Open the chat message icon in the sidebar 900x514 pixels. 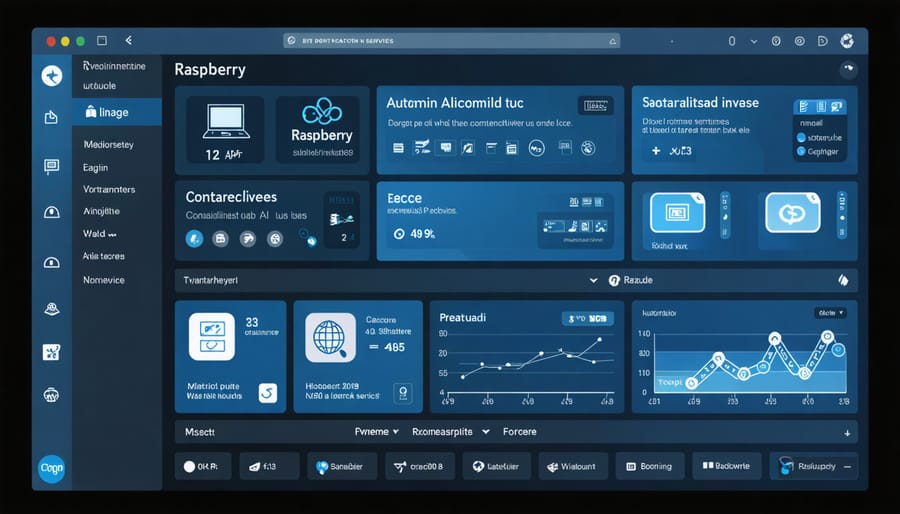pos(51,166)
